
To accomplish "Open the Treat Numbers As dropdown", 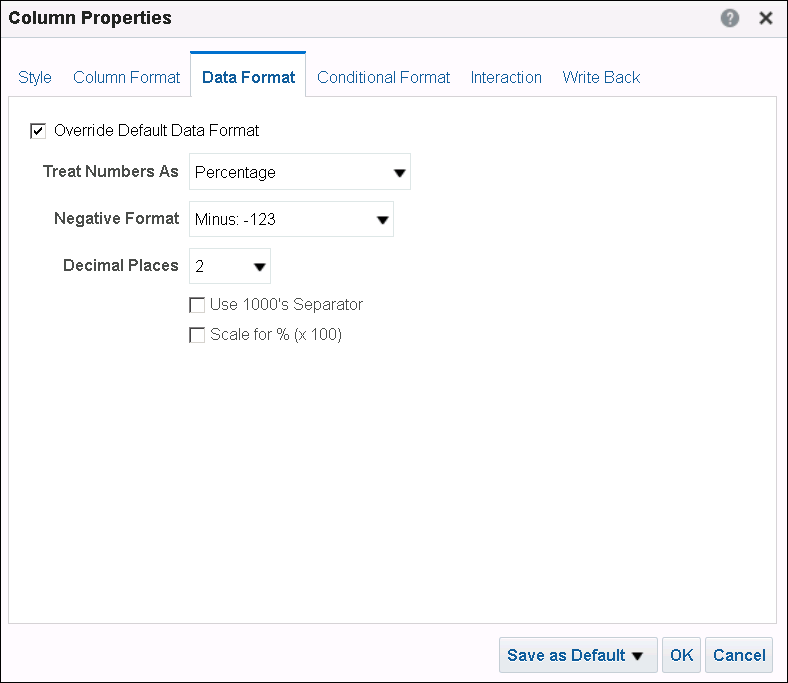I will [x=299, y=172].
